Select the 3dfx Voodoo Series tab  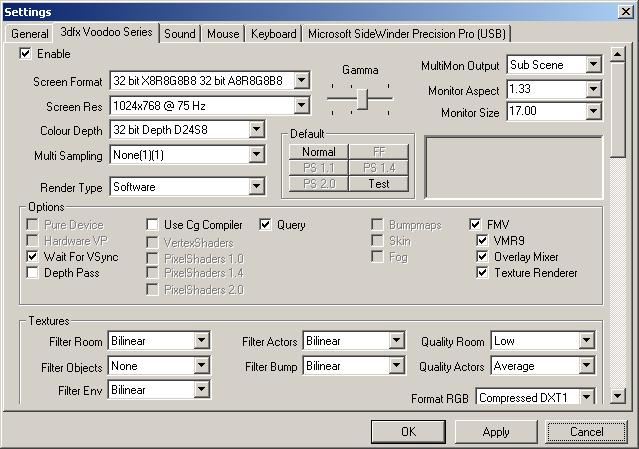coord(106,32)
